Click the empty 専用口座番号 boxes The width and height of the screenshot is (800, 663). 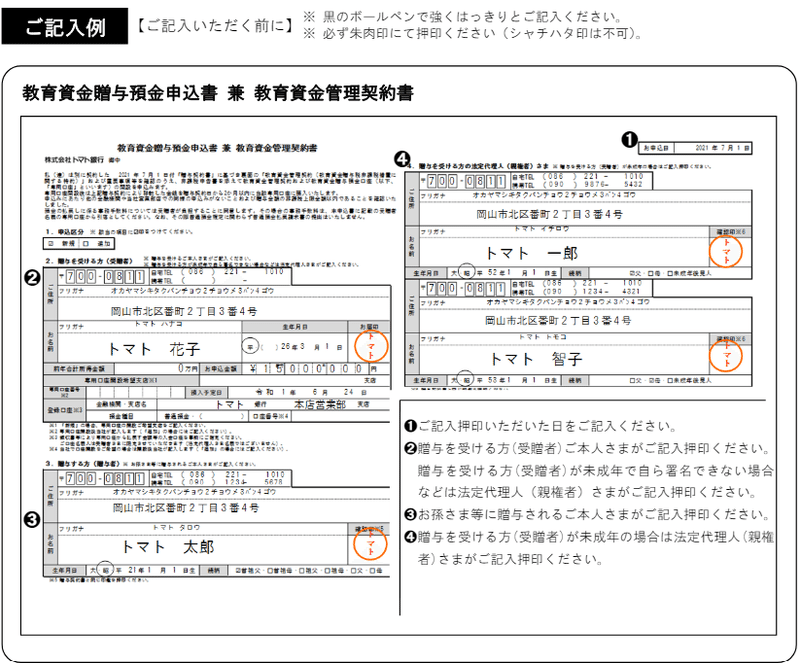pyautogui.click(x=136, y=392)
